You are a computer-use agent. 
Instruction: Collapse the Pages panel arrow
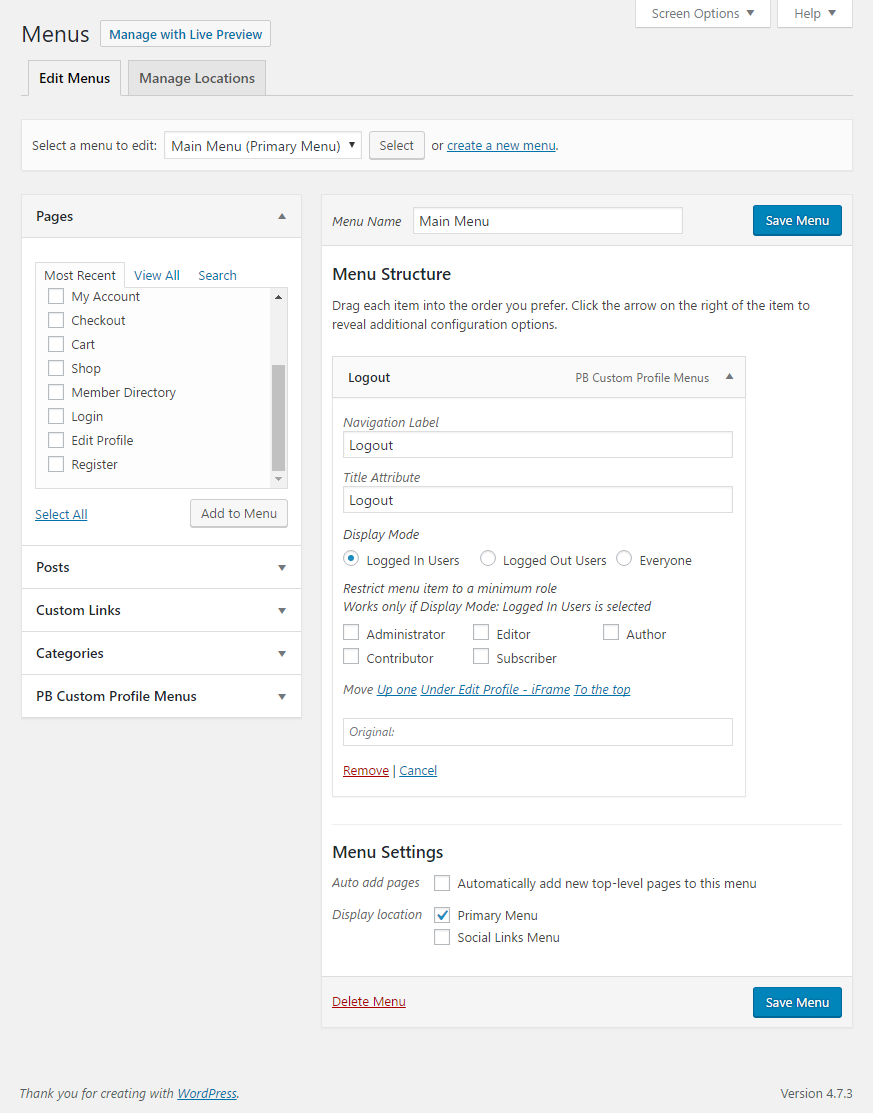click(x=282, y=217)
